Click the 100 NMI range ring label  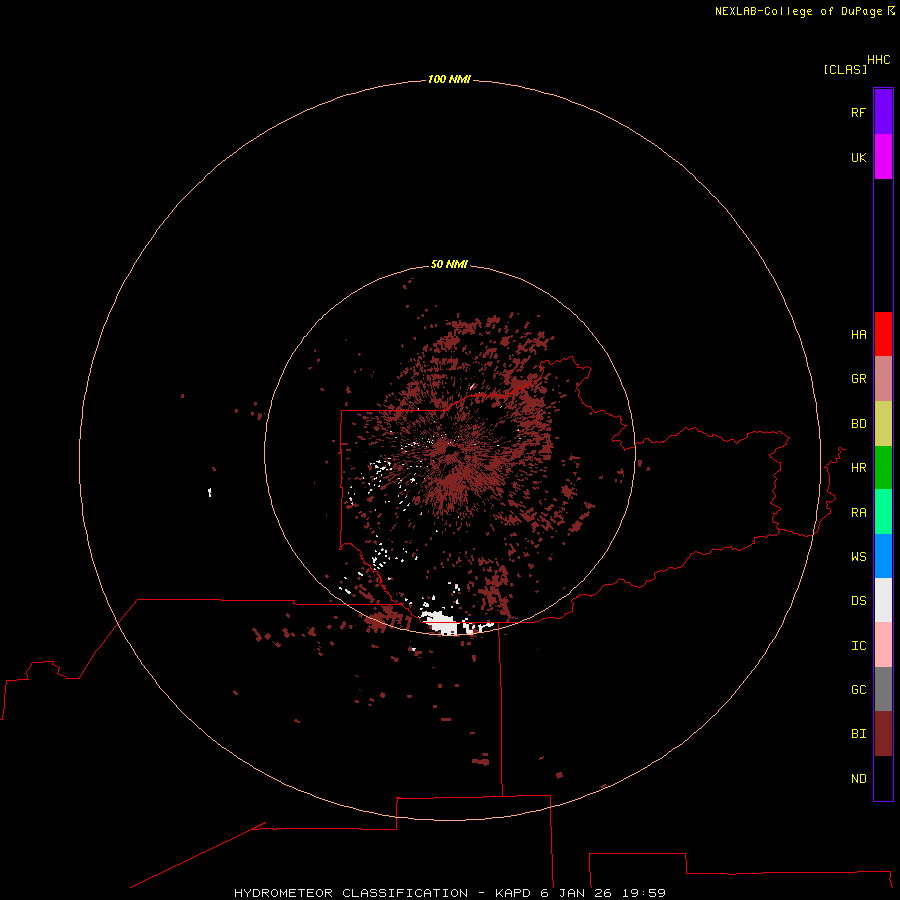pos(449,79)
